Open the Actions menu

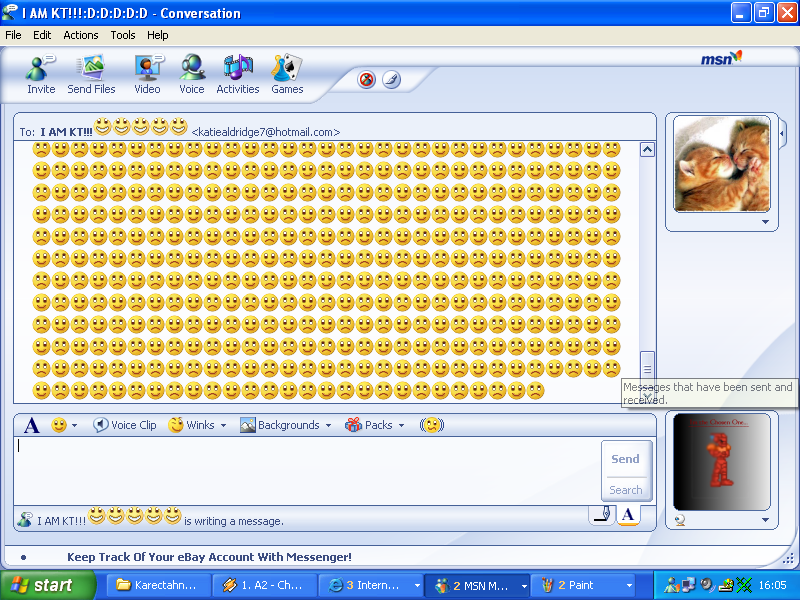[x=80, y=35]
